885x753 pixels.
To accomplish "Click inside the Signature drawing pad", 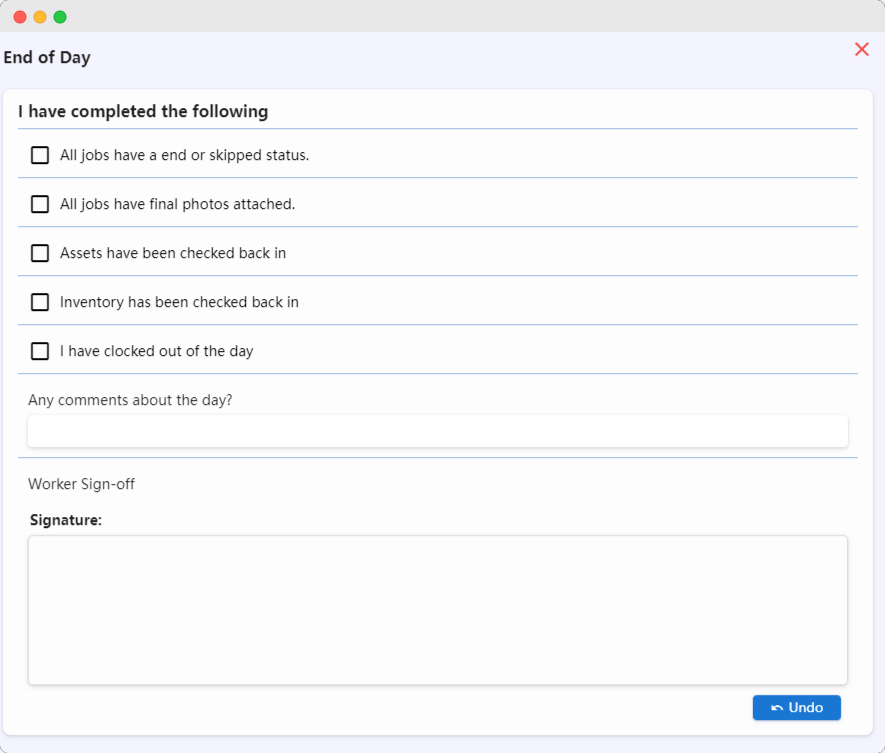I will coord(437,610).
